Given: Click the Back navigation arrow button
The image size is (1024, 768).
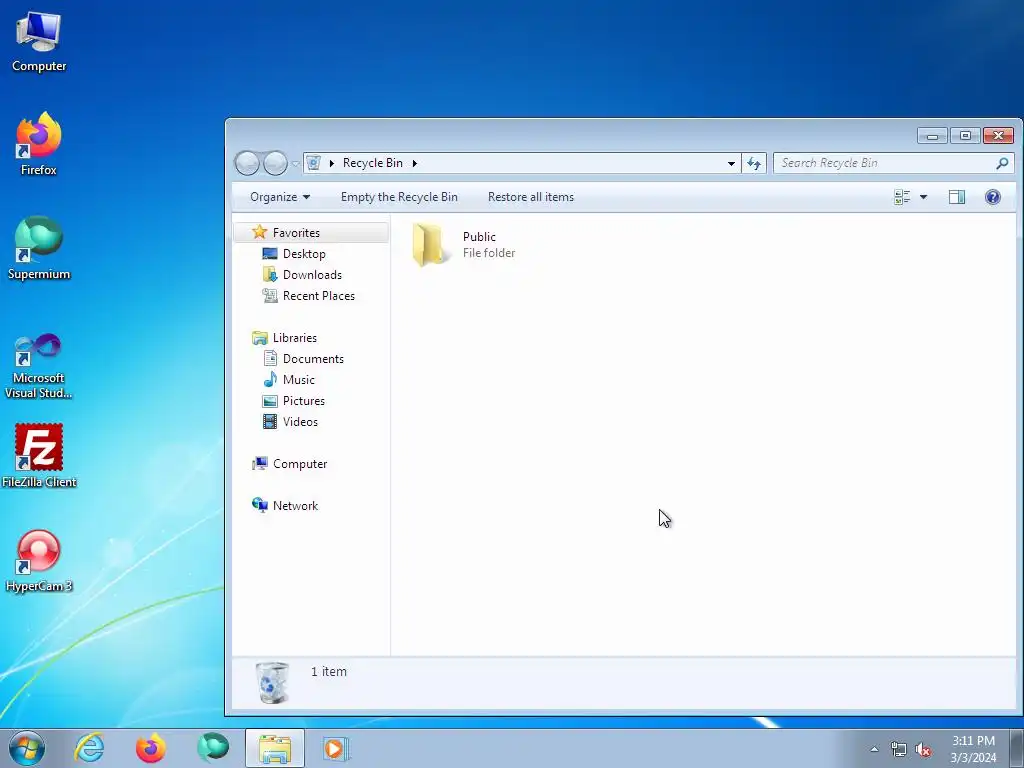Looking at the screenshot, I should click(x=247, y=163).
